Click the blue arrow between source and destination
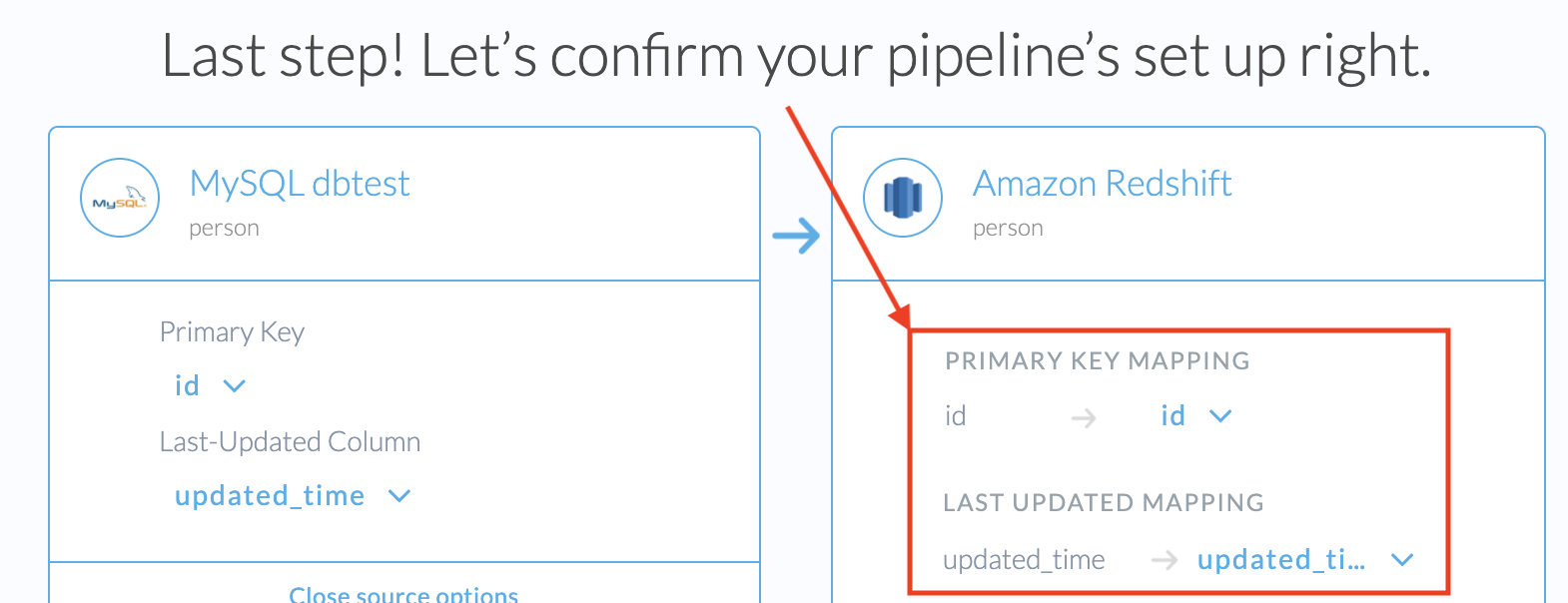This screenshot has height=603, width=1568. coord(796,237)
